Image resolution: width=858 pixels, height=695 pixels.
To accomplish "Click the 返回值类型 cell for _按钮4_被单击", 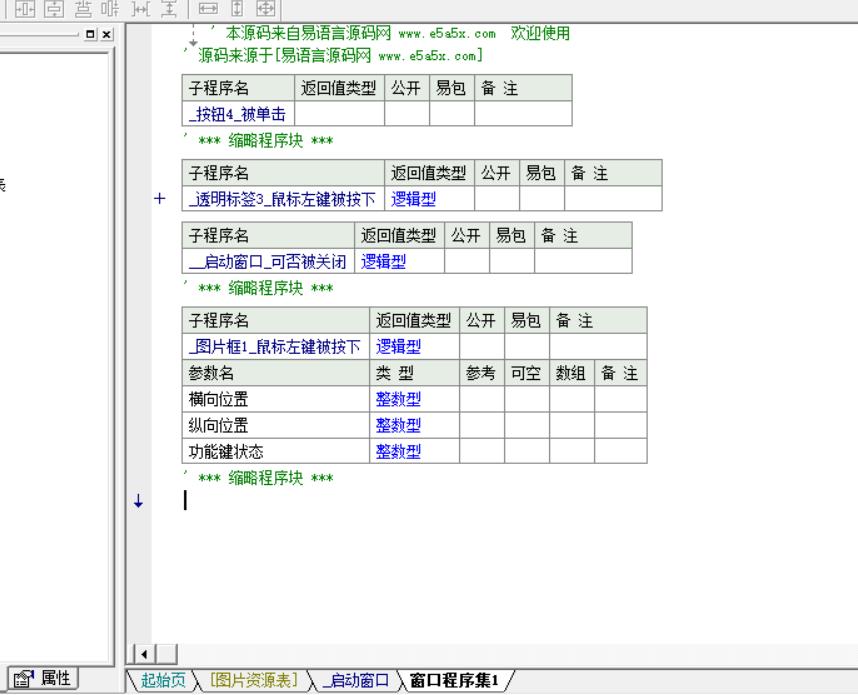I will coord(339,114).
